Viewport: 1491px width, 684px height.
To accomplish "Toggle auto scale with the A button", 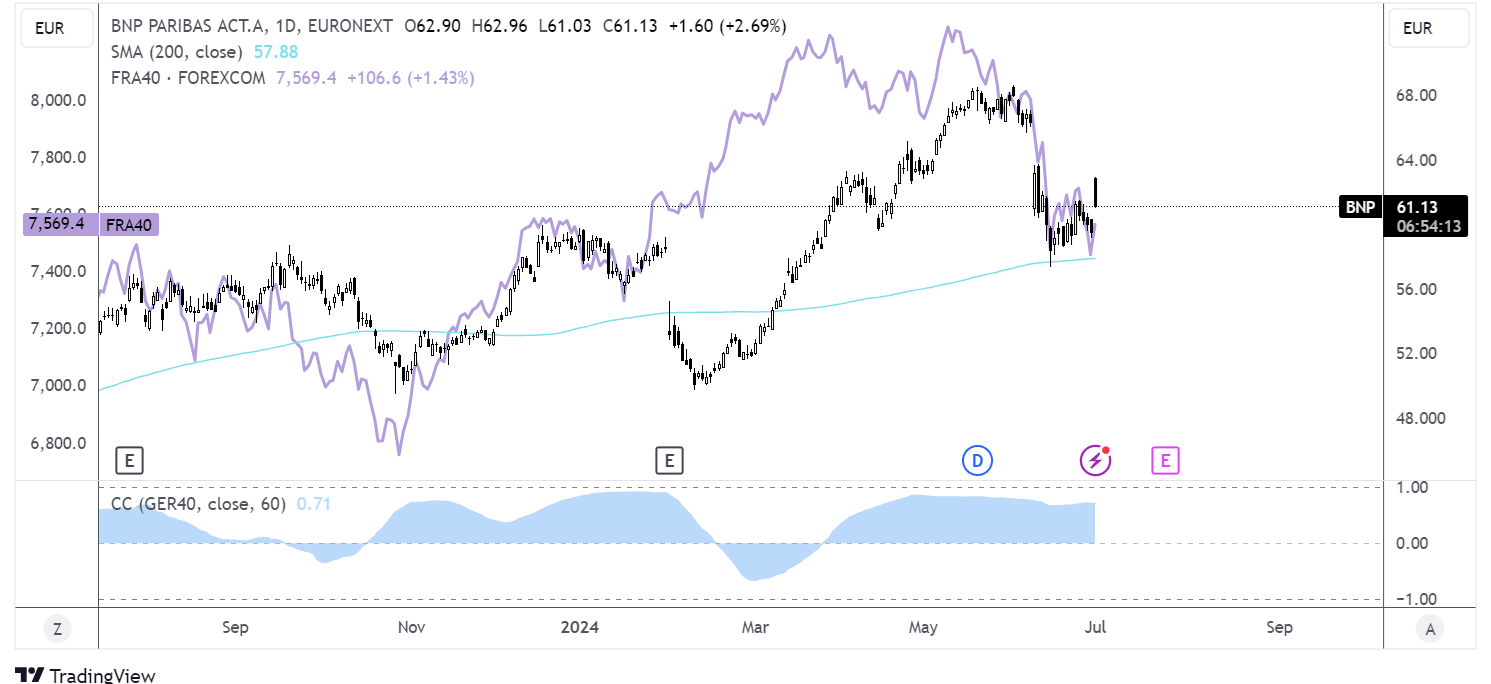I will pyautogui.click(x=1430, y=629).
